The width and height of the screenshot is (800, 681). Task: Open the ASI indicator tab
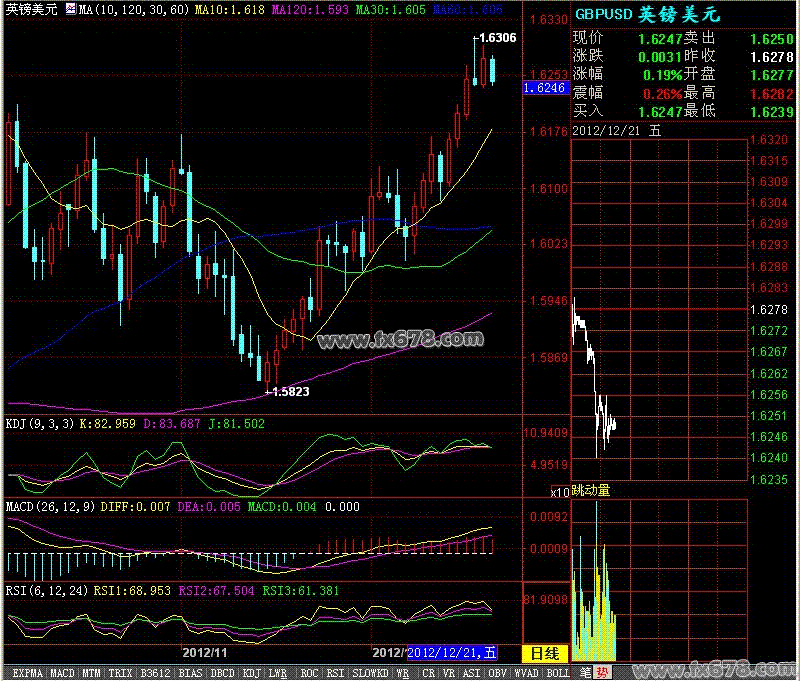click(471, 673)
